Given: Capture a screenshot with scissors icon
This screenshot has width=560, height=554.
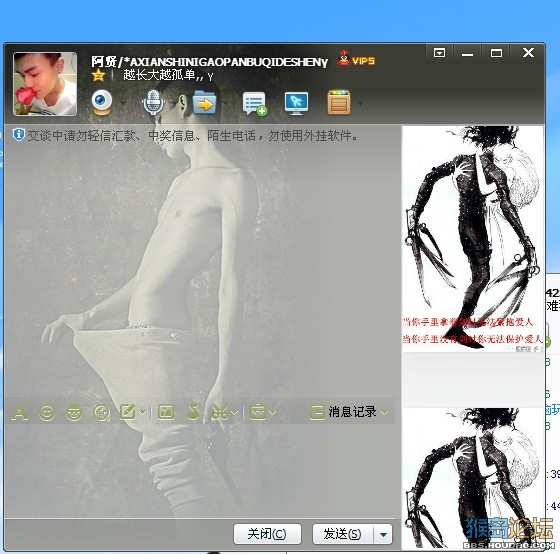Looking at the screenshot, I should coord(220,413).
